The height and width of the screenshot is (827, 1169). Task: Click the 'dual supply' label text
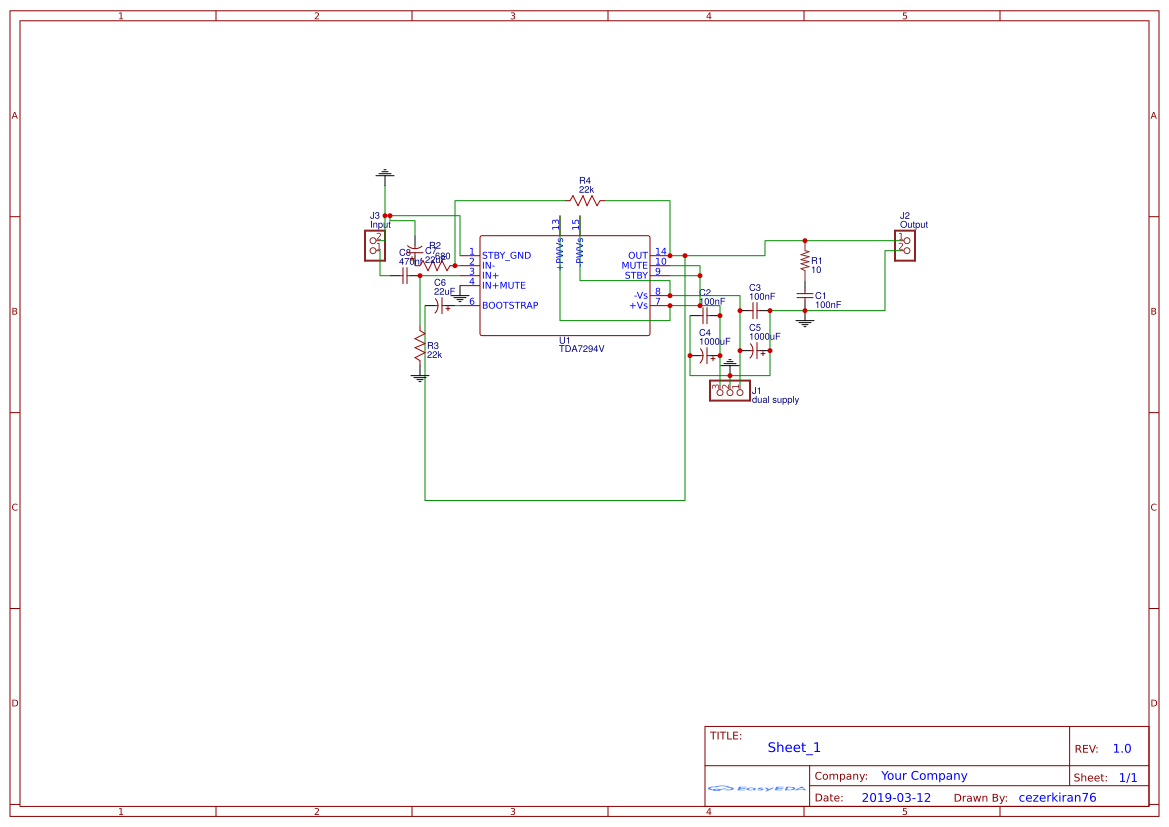[775, 400]
